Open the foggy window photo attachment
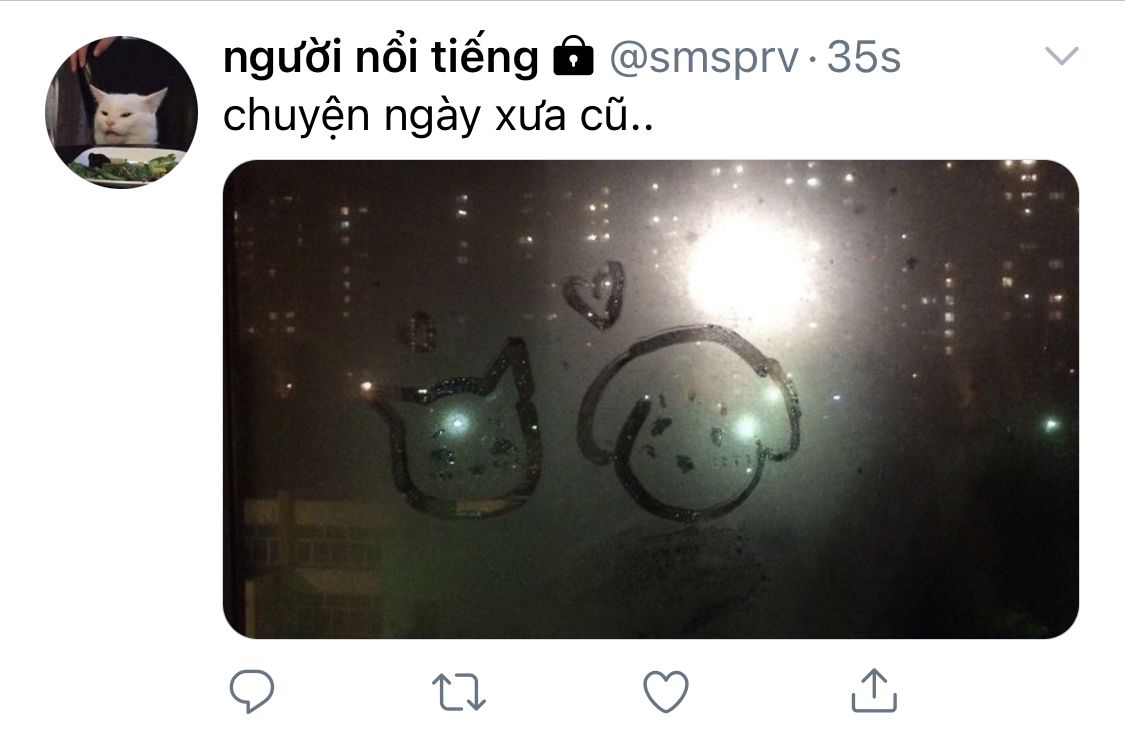The image size is (1125, 742). click(x=651, y=399)
